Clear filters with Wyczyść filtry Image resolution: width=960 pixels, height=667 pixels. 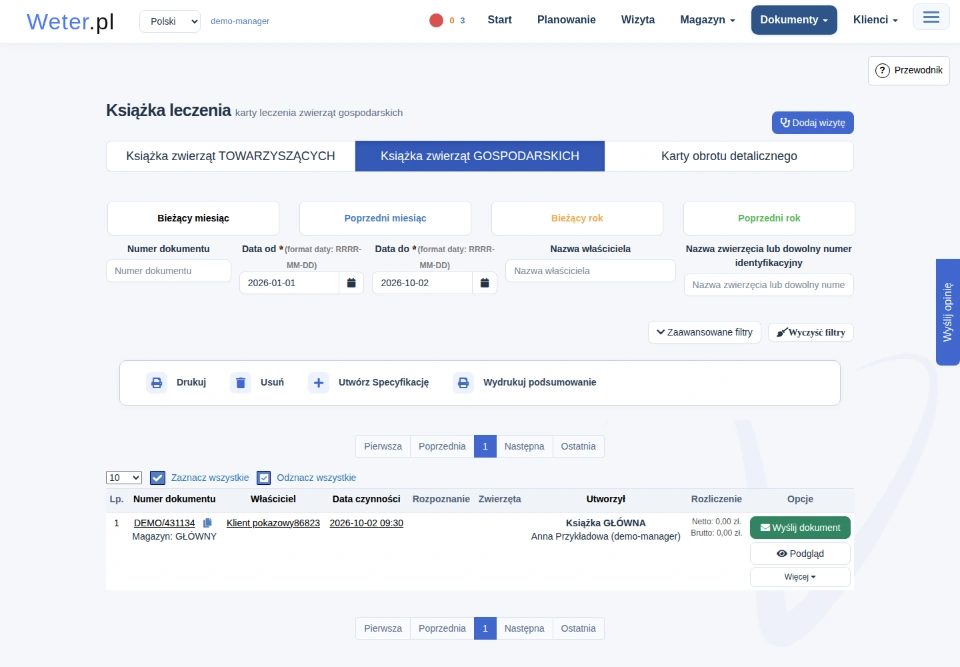click(x=811, y=333)
